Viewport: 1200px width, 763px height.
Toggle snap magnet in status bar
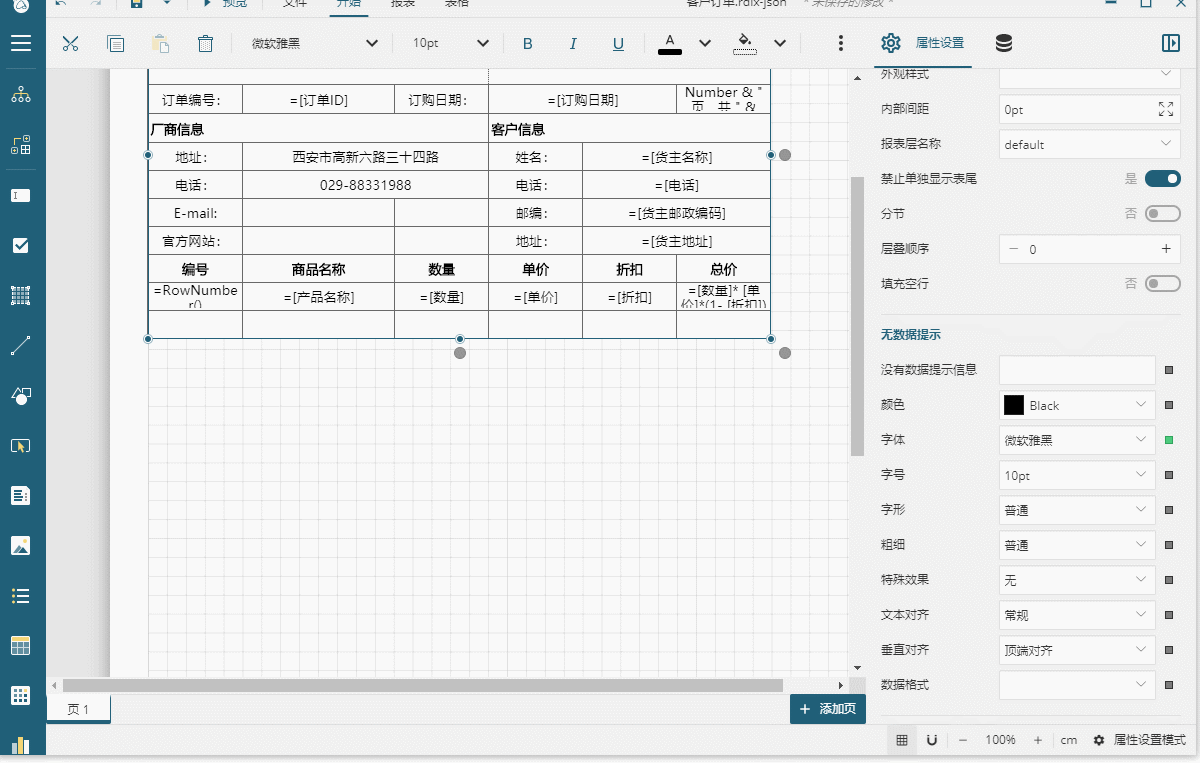tap(931, 740)
